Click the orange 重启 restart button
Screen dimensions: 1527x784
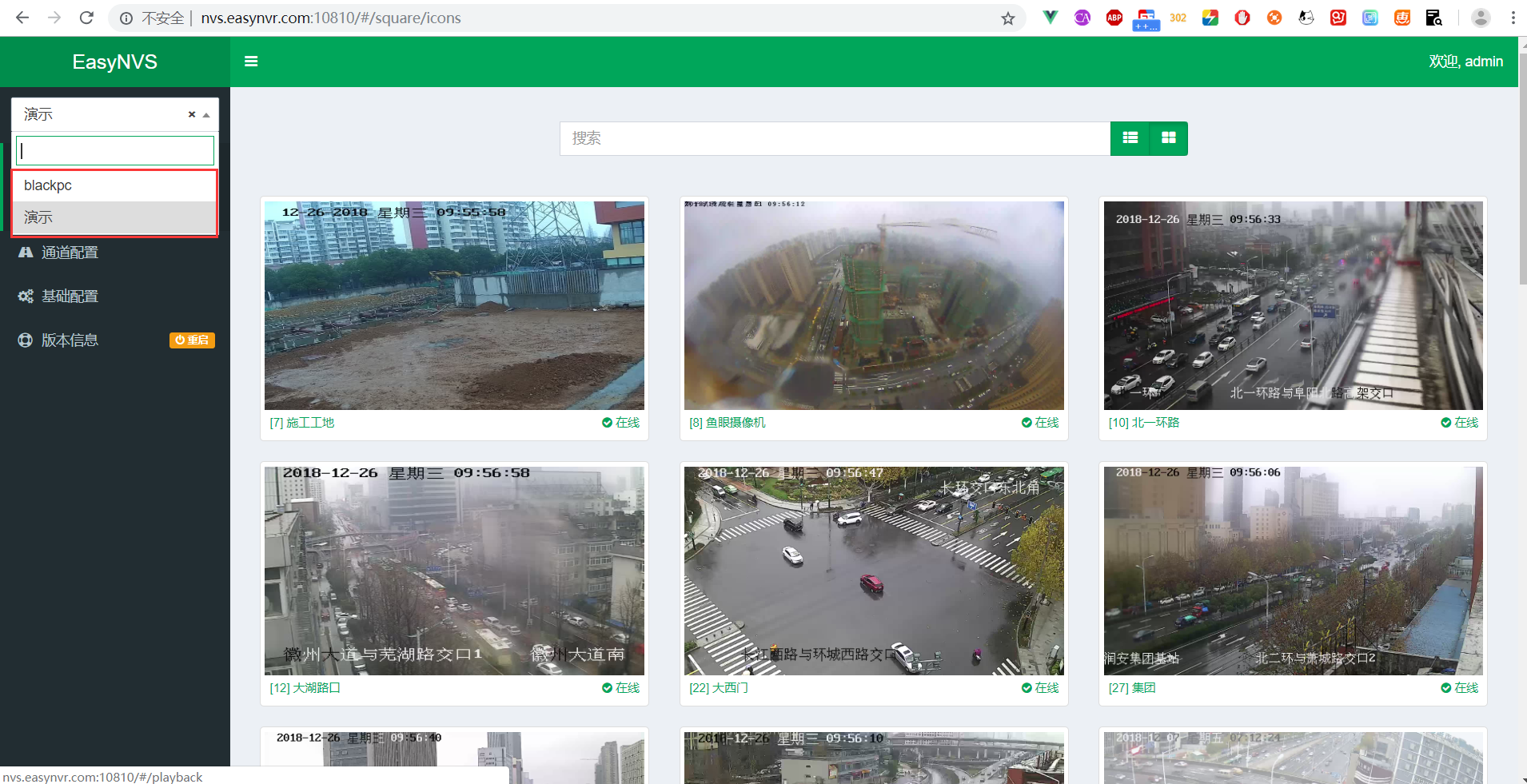(x=192, y=340)
